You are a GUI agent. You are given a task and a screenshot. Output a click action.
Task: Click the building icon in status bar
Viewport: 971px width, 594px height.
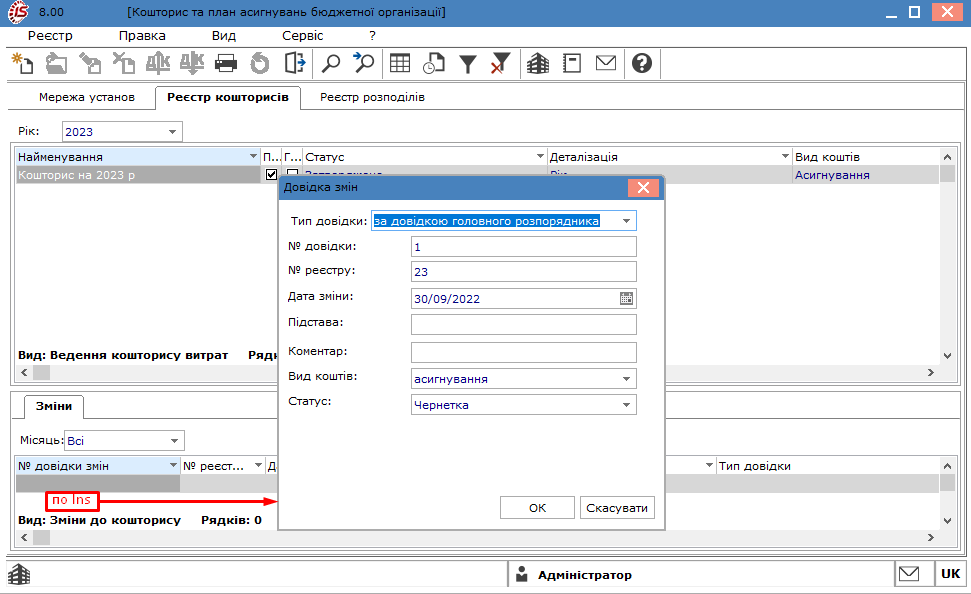point(19,574)
